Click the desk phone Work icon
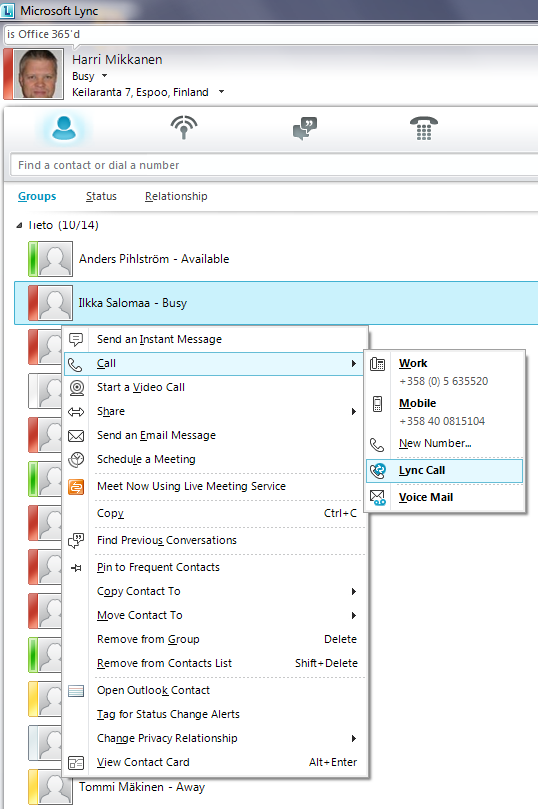538x809 pixels. 378,364
